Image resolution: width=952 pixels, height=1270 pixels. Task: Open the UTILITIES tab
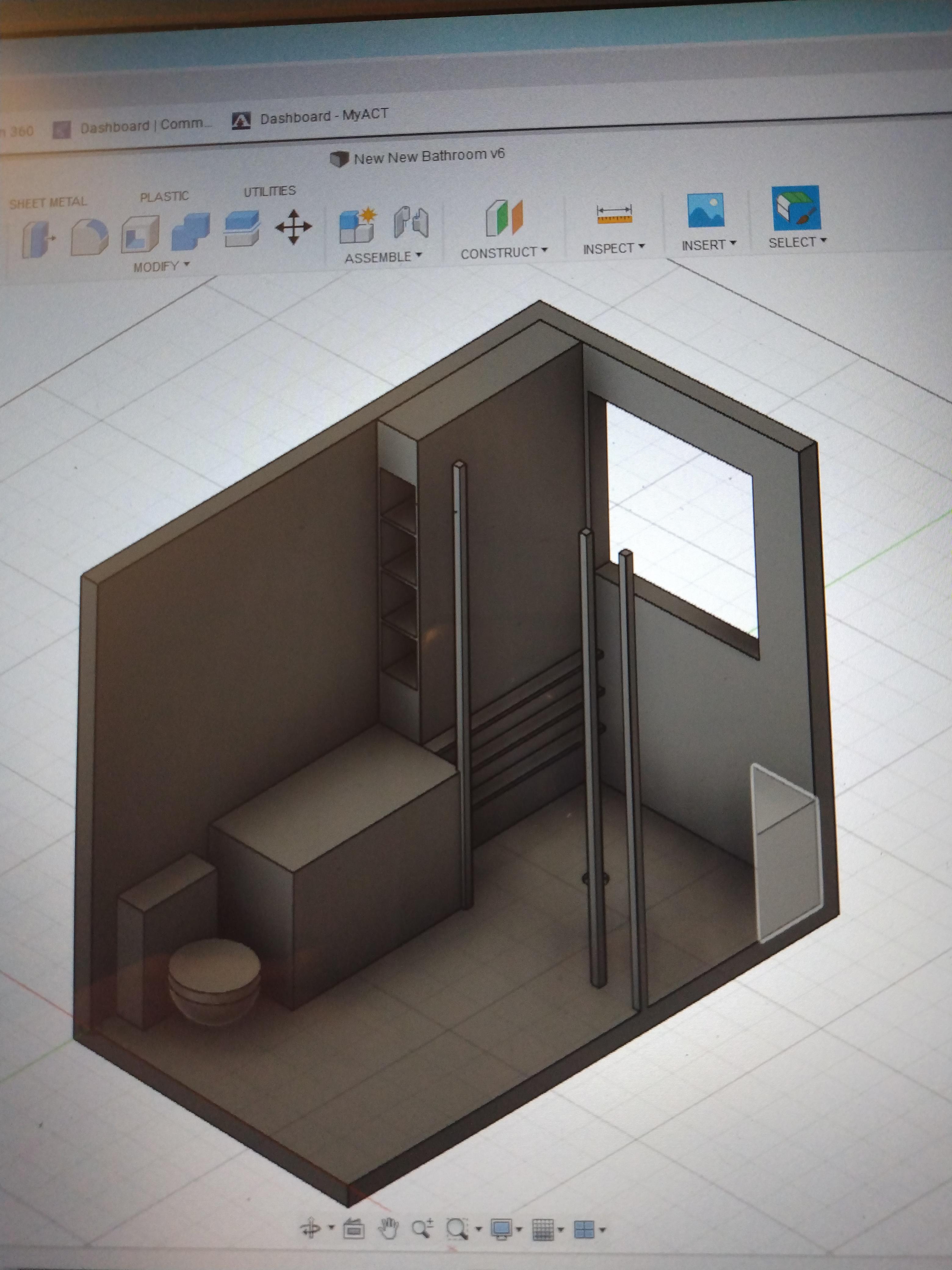[269, 191]
